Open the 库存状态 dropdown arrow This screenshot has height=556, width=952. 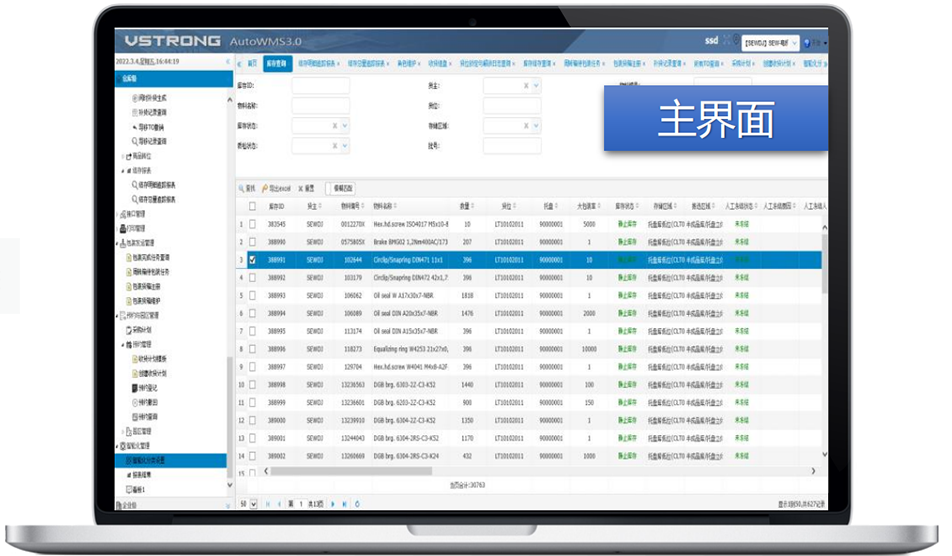point(344,126)
